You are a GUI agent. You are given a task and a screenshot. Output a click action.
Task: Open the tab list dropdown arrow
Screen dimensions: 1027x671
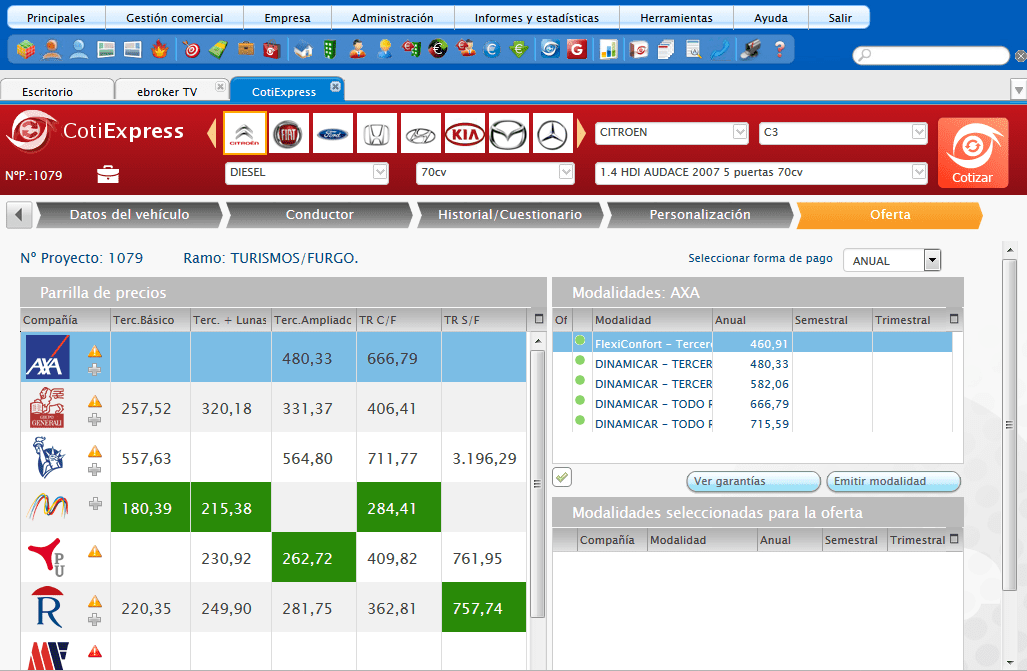(1018, 89)
